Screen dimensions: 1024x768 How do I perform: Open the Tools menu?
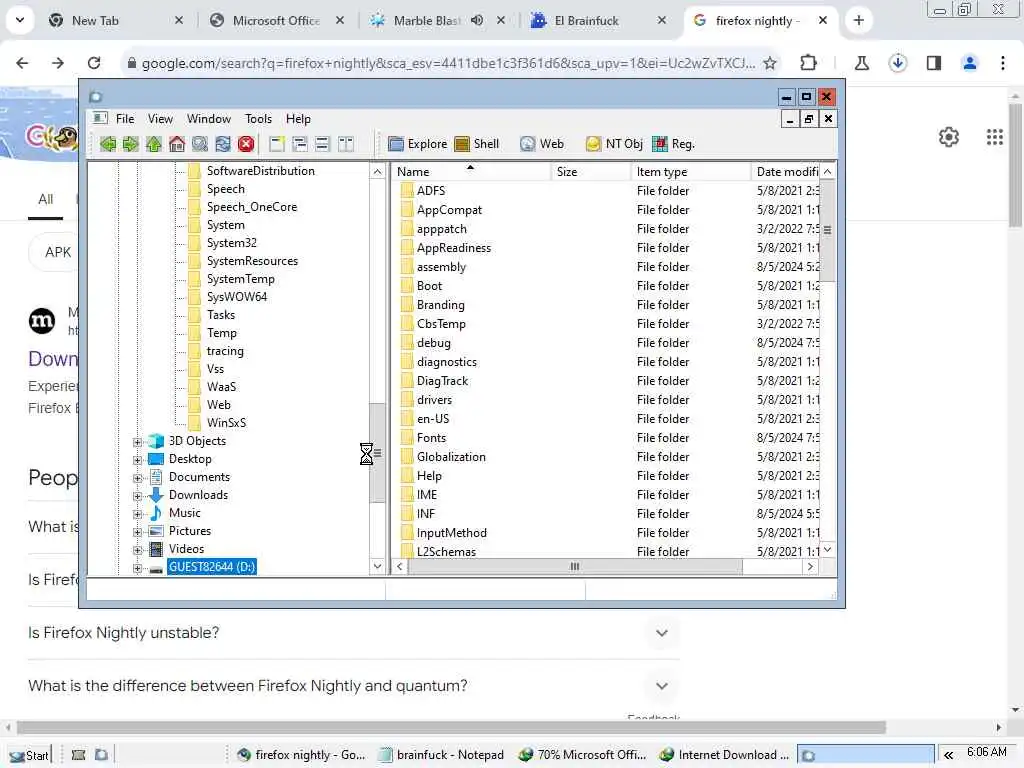(258, 119)
